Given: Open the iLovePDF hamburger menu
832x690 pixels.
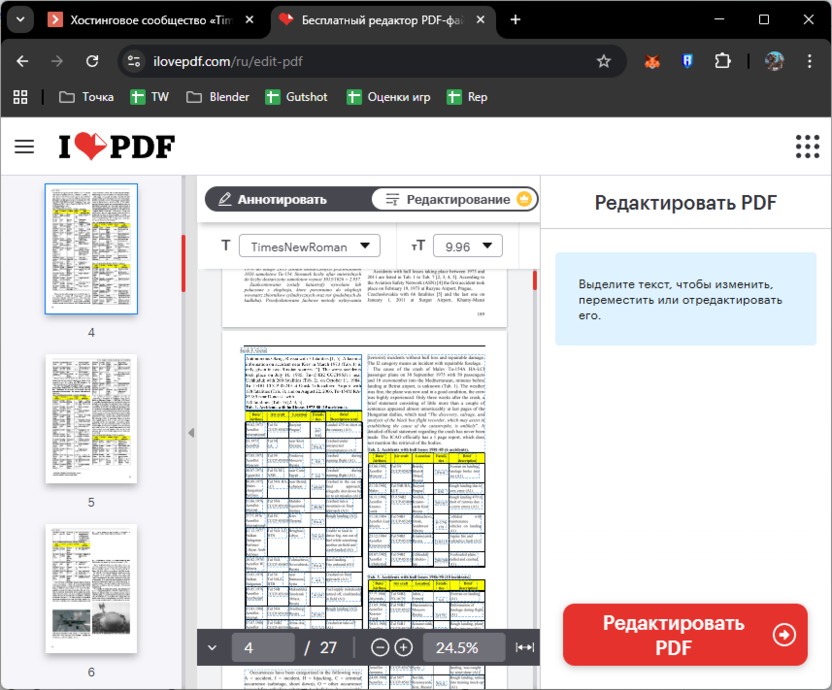Looking at the screenshot, I should tap(24, 146).
